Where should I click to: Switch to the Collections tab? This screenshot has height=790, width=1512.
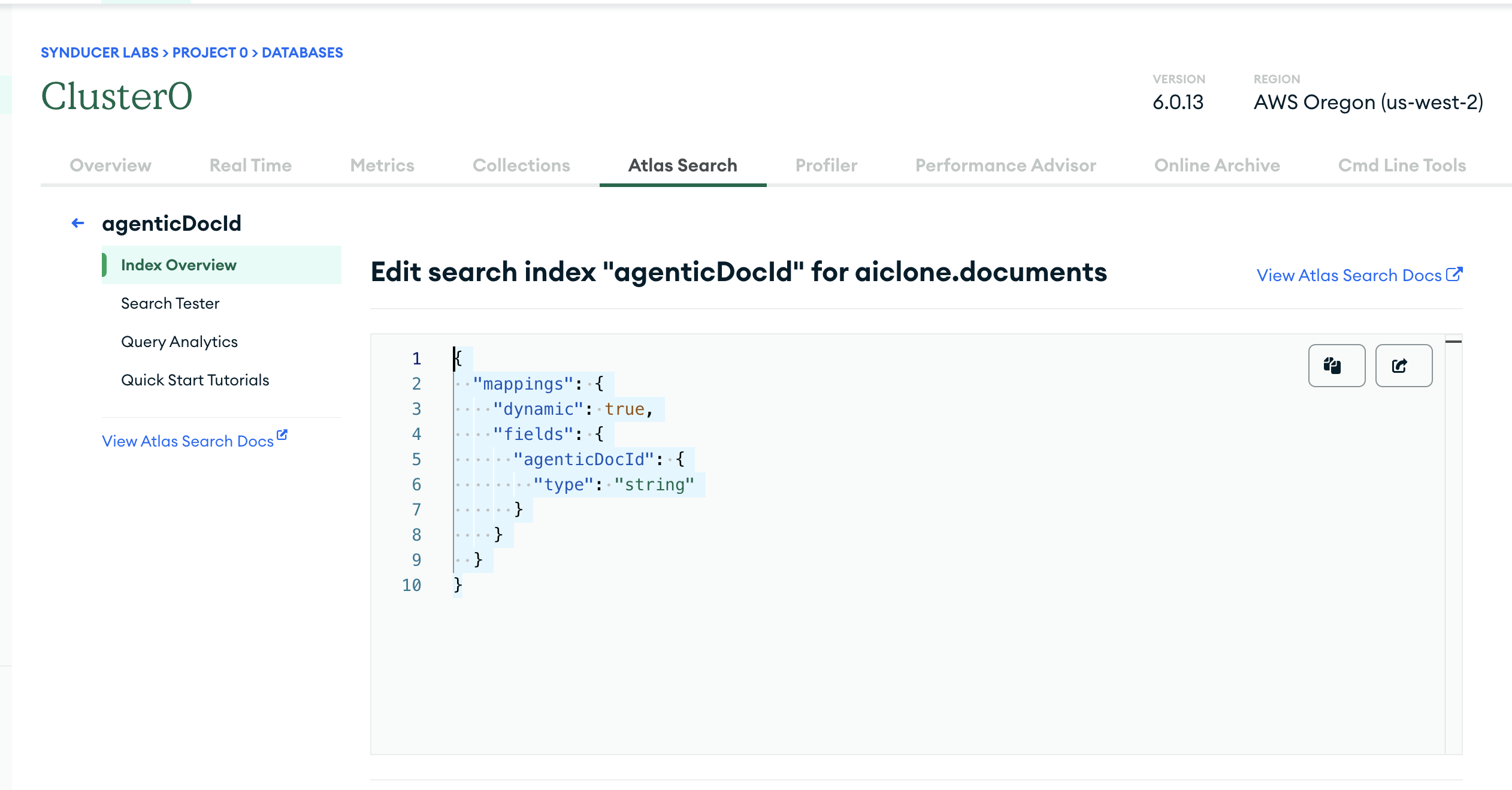coord(521,165)
